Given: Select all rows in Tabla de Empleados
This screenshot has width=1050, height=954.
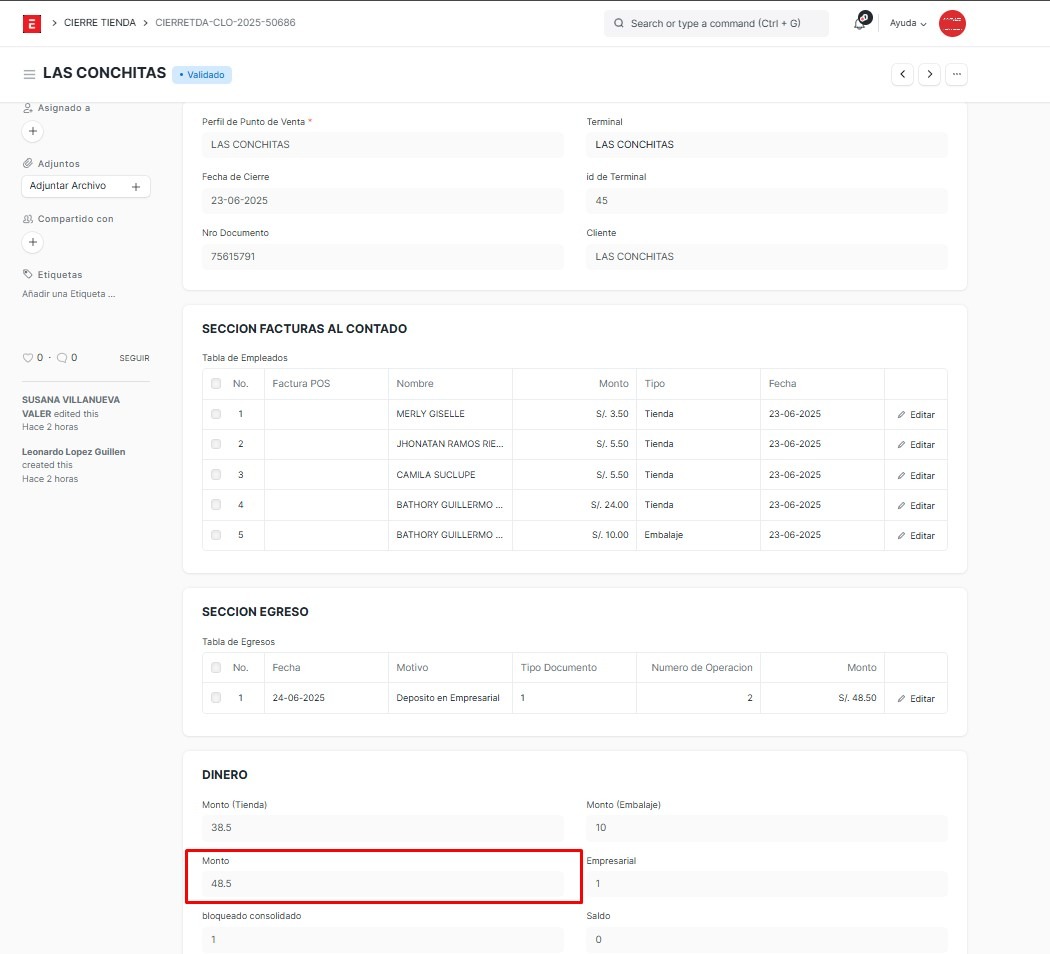Looking at the screenshot, I should 216,384.
